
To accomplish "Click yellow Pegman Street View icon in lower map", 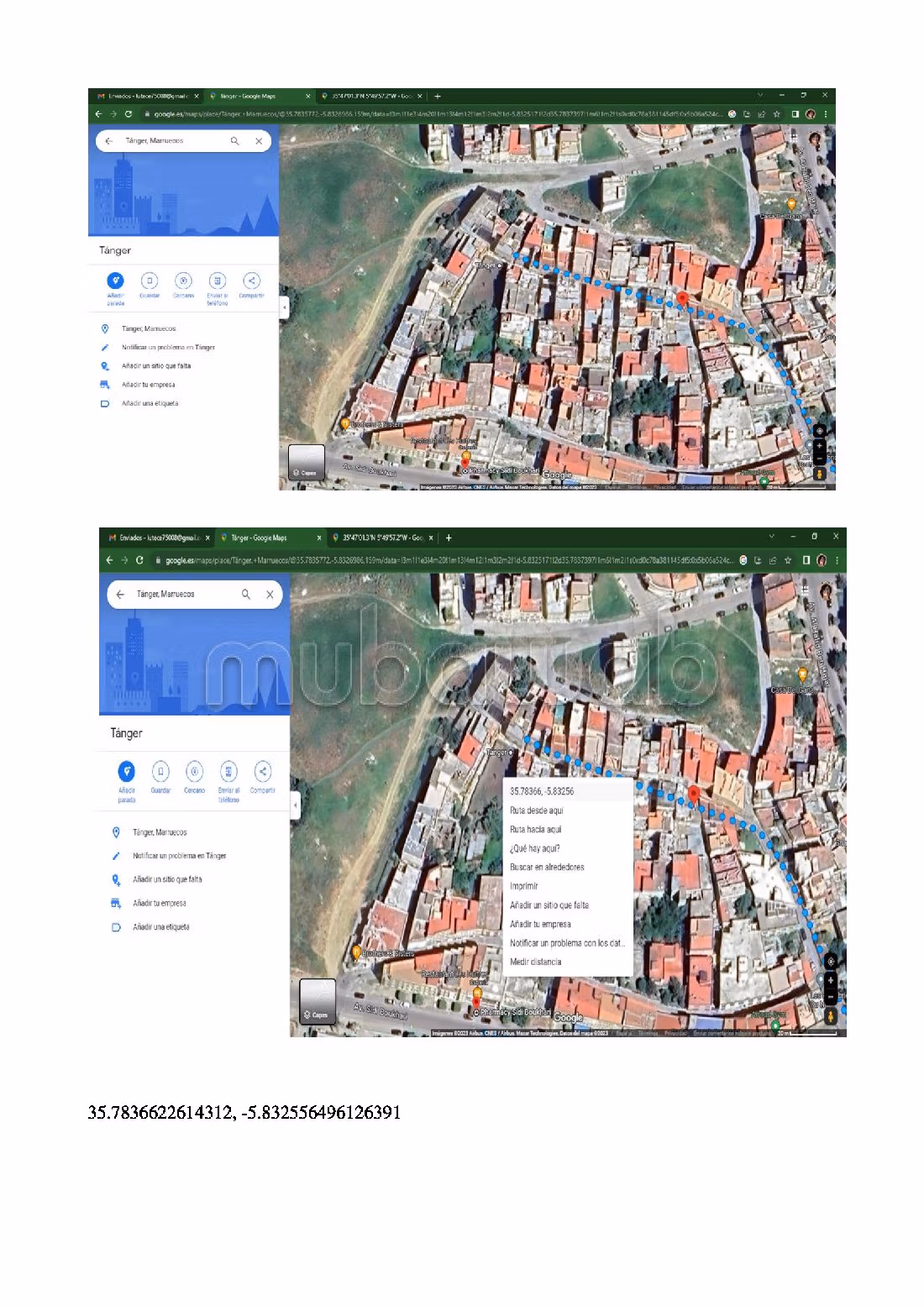I will (831, 1016).
